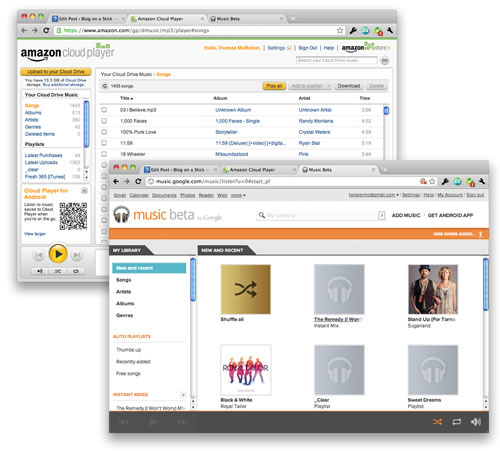This screenshot has width=500, height=451.
Task: Refresh song list icon next to 1405 songs
Action: tap(105, 86)
